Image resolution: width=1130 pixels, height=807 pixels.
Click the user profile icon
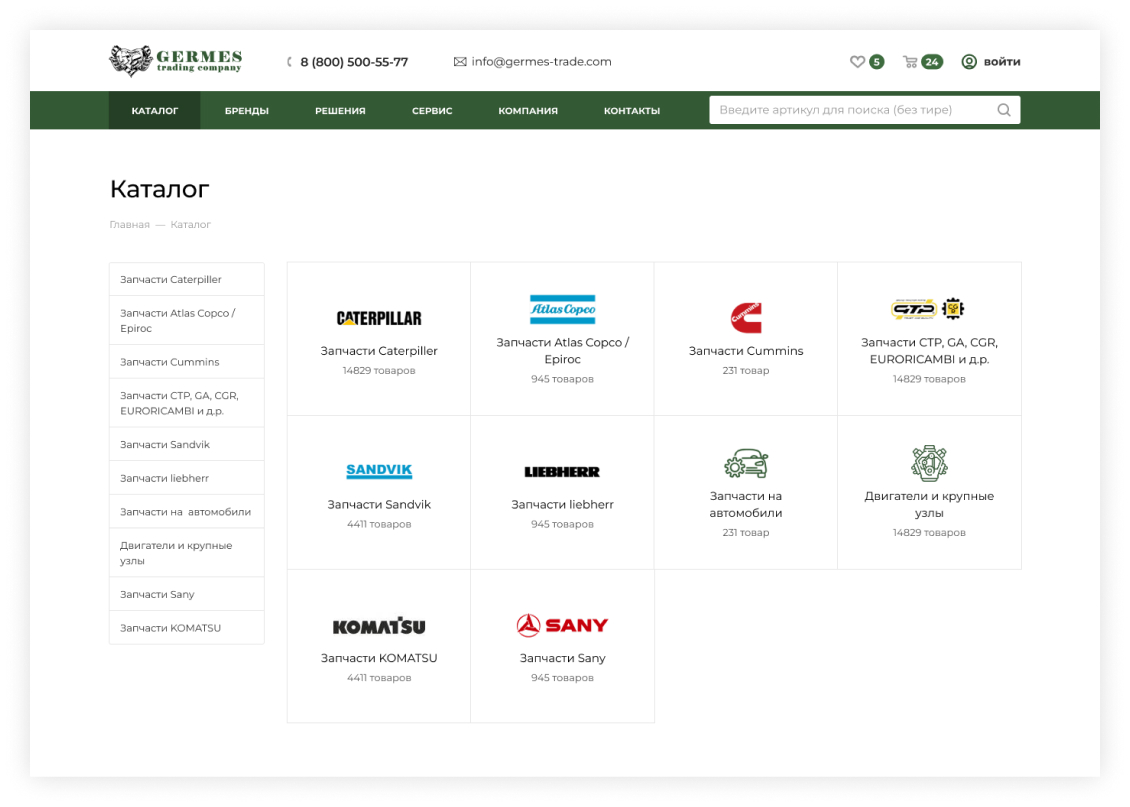pyautogui.click(x=969, y=62)
